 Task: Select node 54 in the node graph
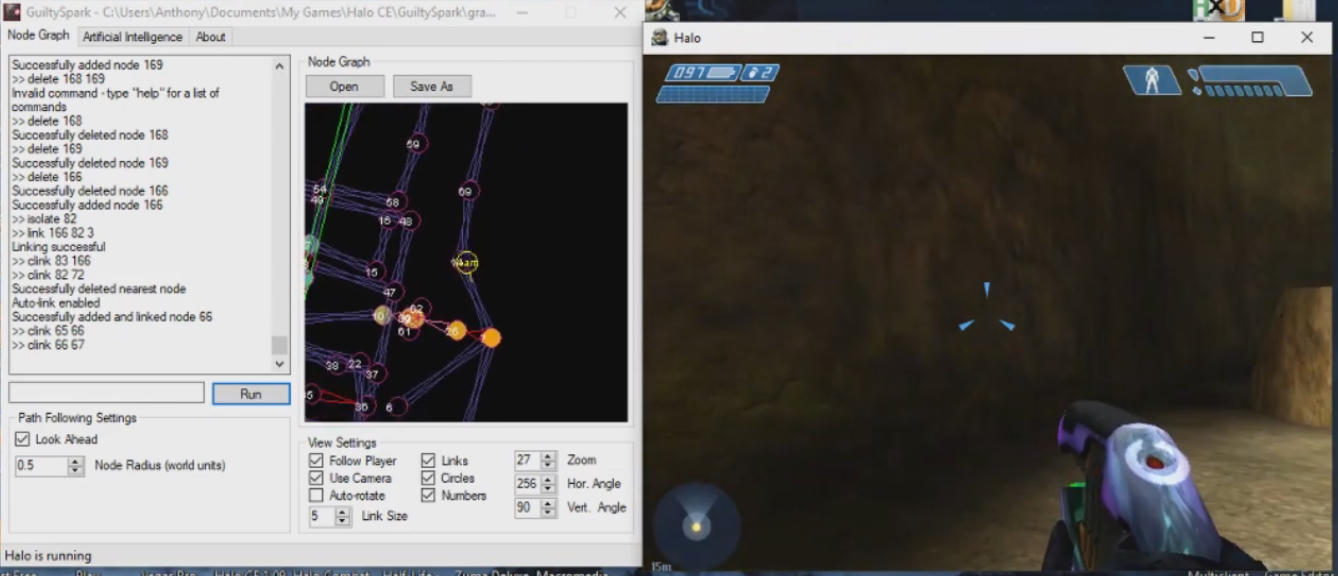coord(319,189)
